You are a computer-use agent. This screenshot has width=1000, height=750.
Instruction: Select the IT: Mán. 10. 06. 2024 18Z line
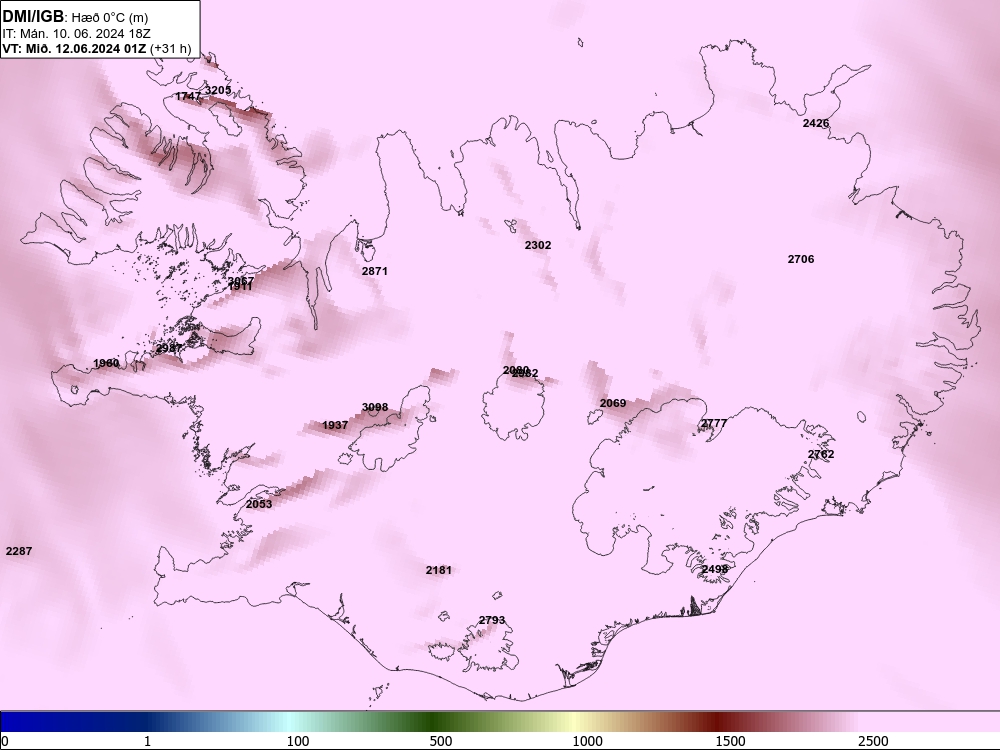coord(77,34)
